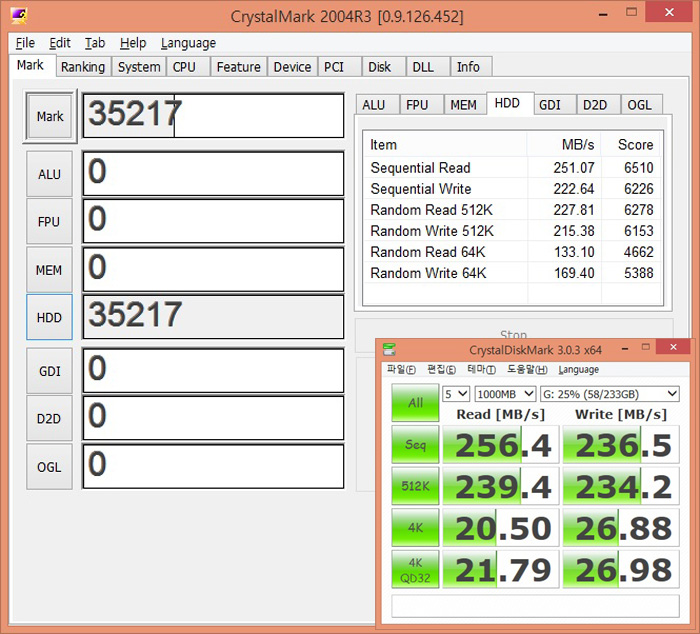
Task: Click the CrystalDiskMark title bar icon
Action: [x=389, y=350]
